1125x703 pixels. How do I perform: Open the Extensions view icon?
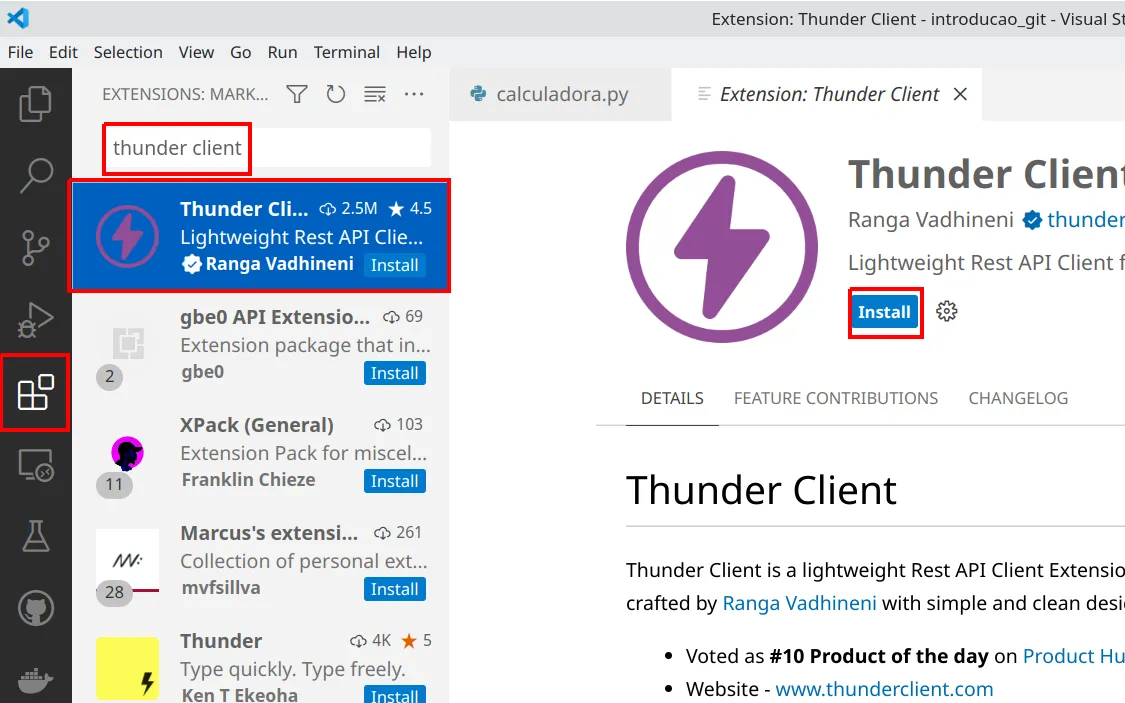click(x=35, y=392)
